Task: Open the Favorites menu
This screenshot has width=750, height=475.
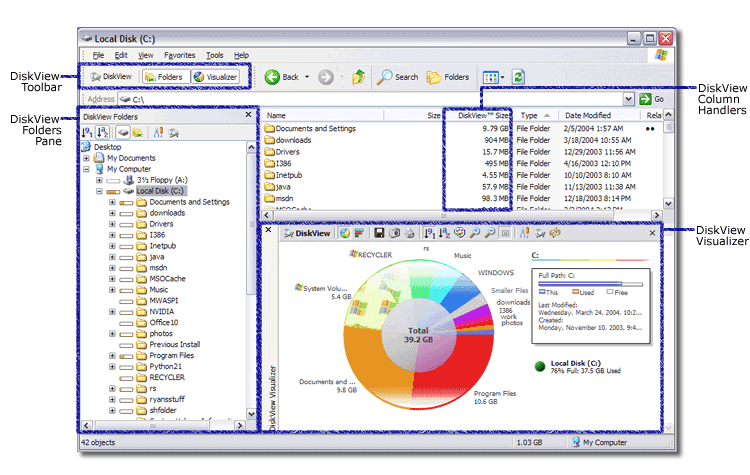Action: (180, 54)
